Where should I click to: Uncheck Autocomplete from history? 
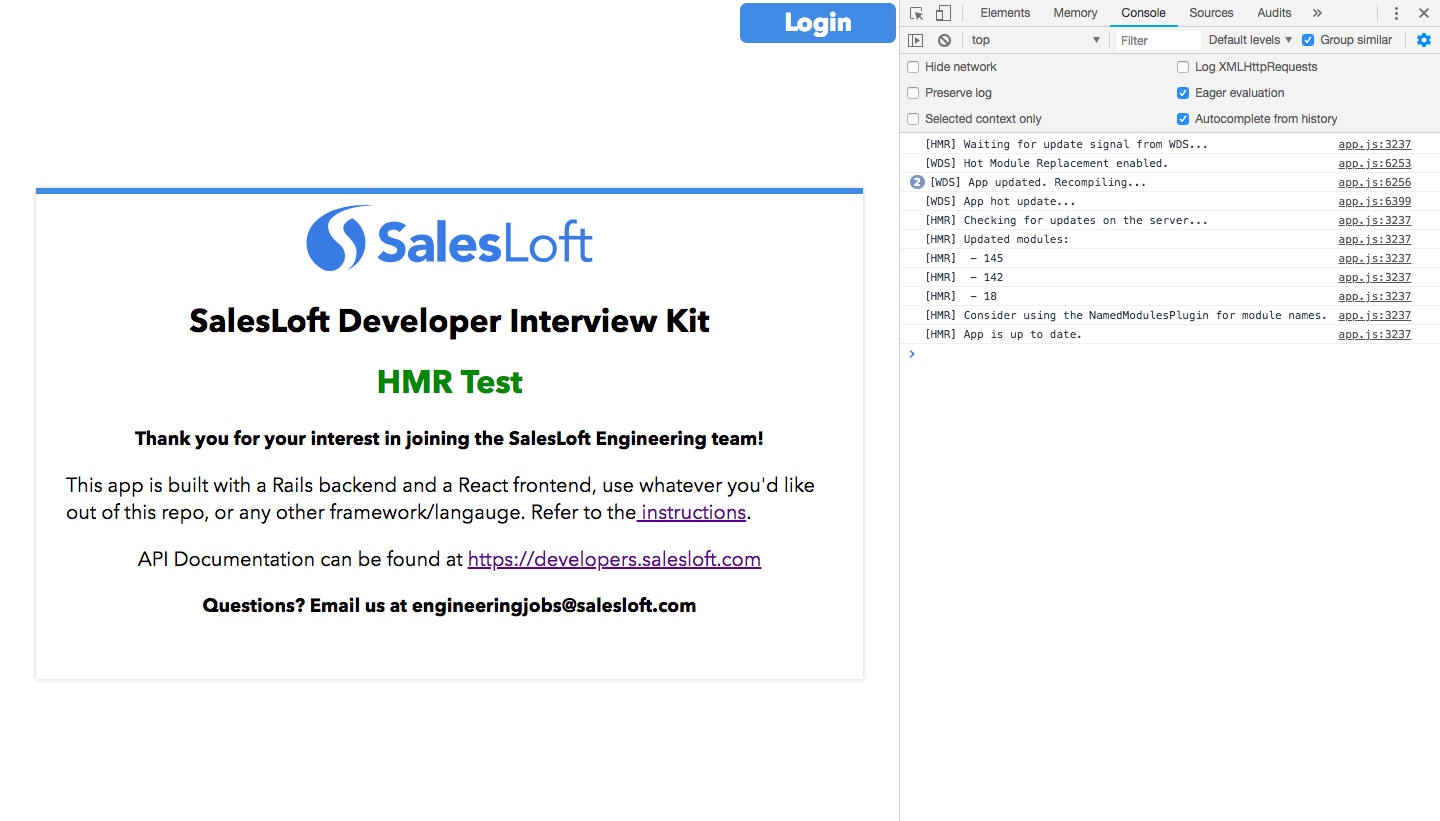coord(1183,119)
